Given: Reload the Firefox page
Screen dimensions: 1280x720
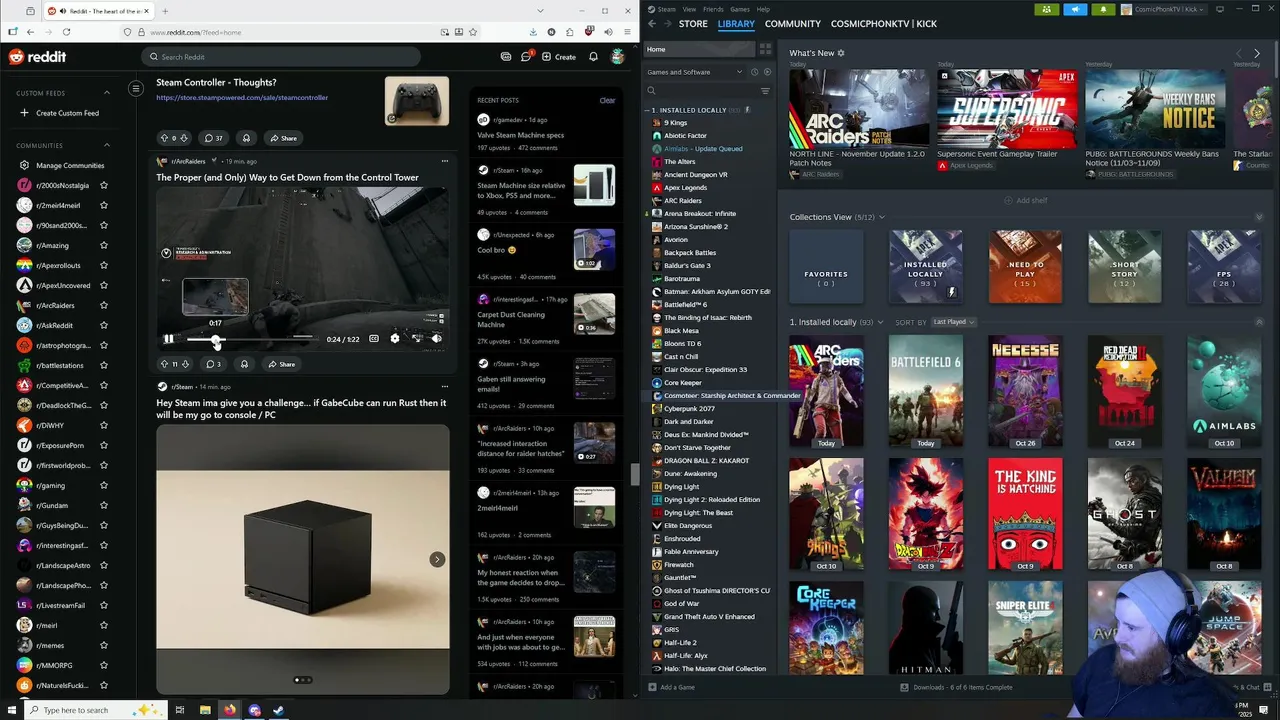Looking at the screenshot, I should (x=66, y=32).
